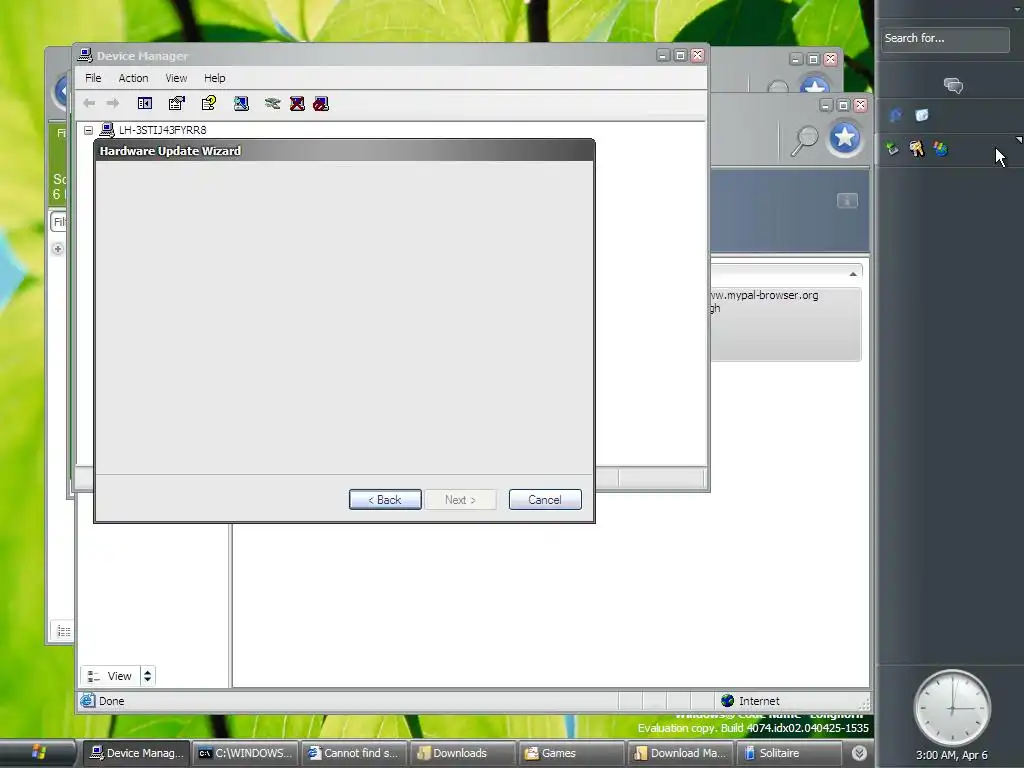Click the light globe sidebar icon
Image resolution: width=1024 pixels, height=768 pixels.
pyautogui.click(x=921, y=116)
